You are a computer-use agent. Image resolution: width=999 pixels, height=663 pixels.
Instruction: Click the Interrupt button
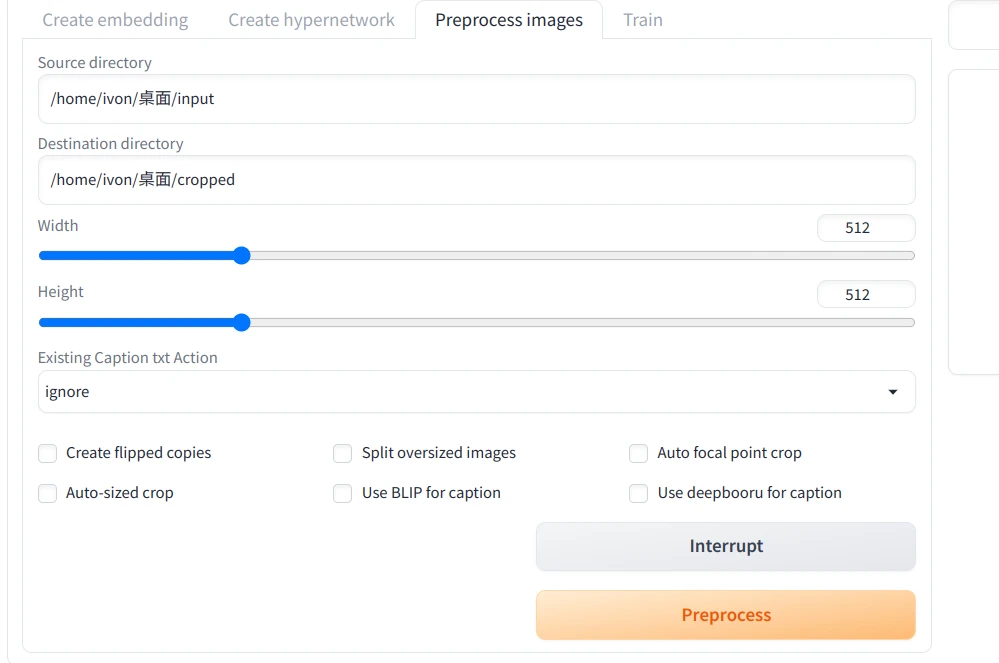725,546
